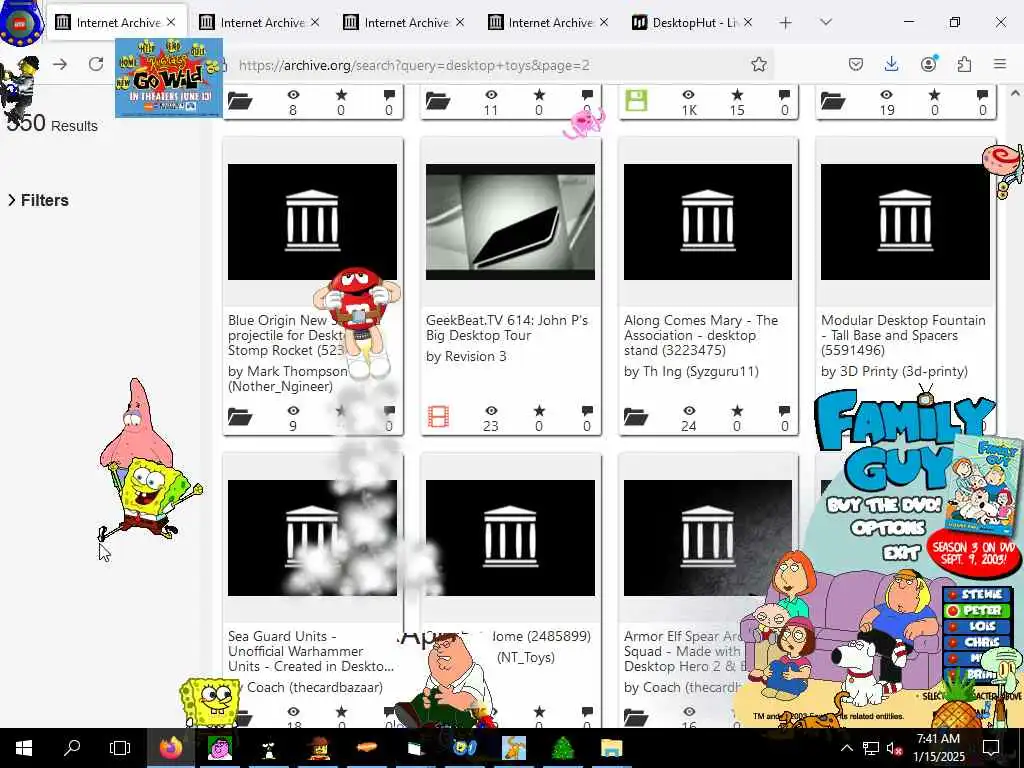
Task: Click author link by Revision 3
Action: pos(466,356)
